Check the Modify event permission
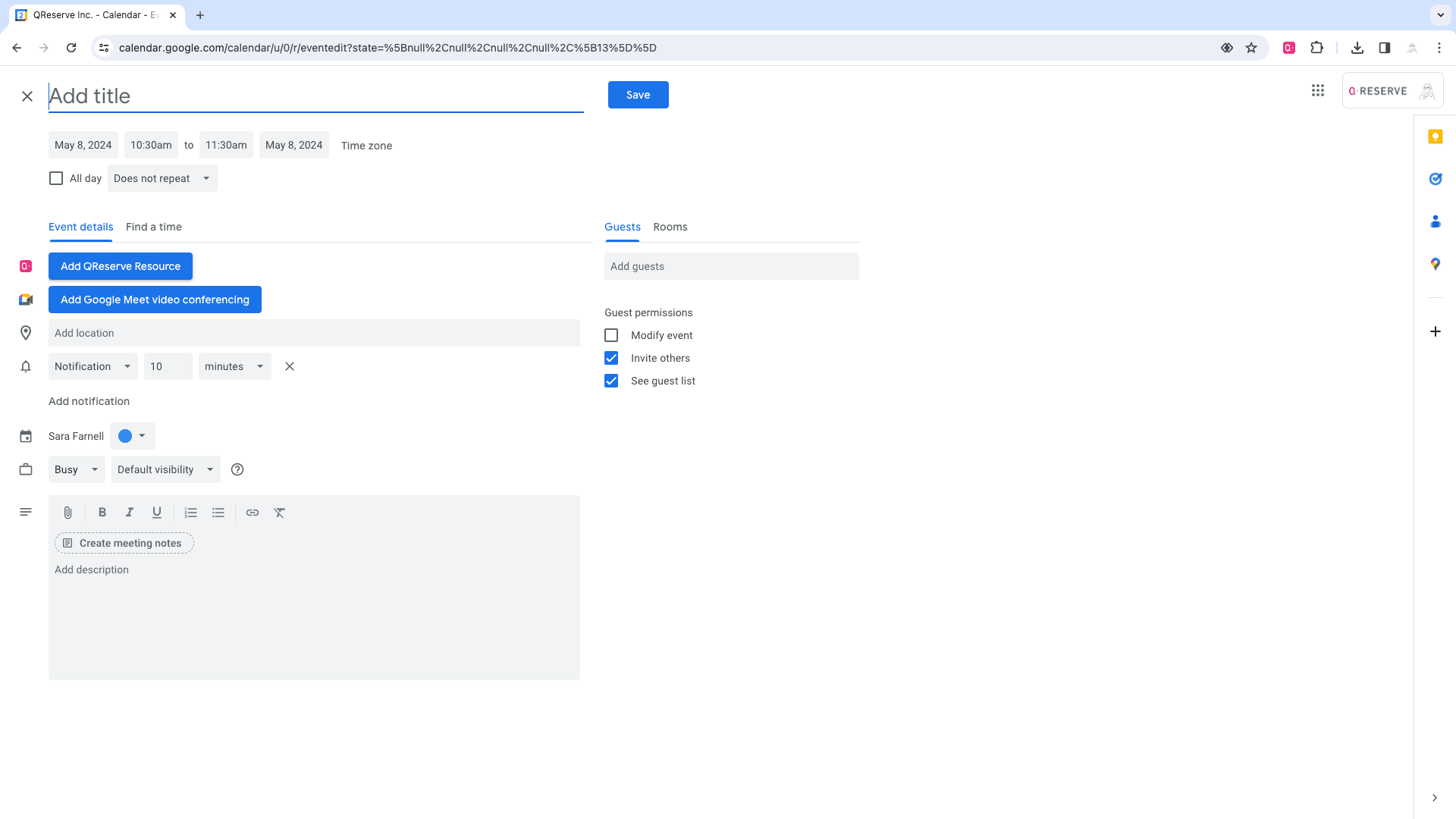1456x819 pixels. 611,335
